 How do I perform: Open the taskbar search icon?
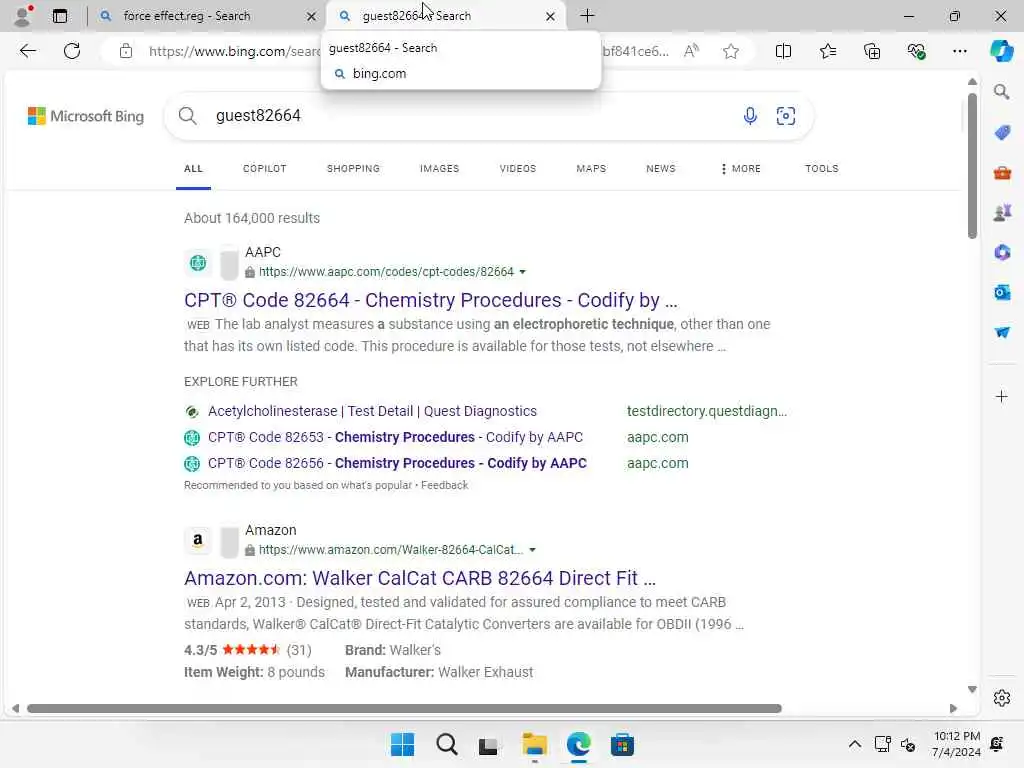(x=447, y=744)
